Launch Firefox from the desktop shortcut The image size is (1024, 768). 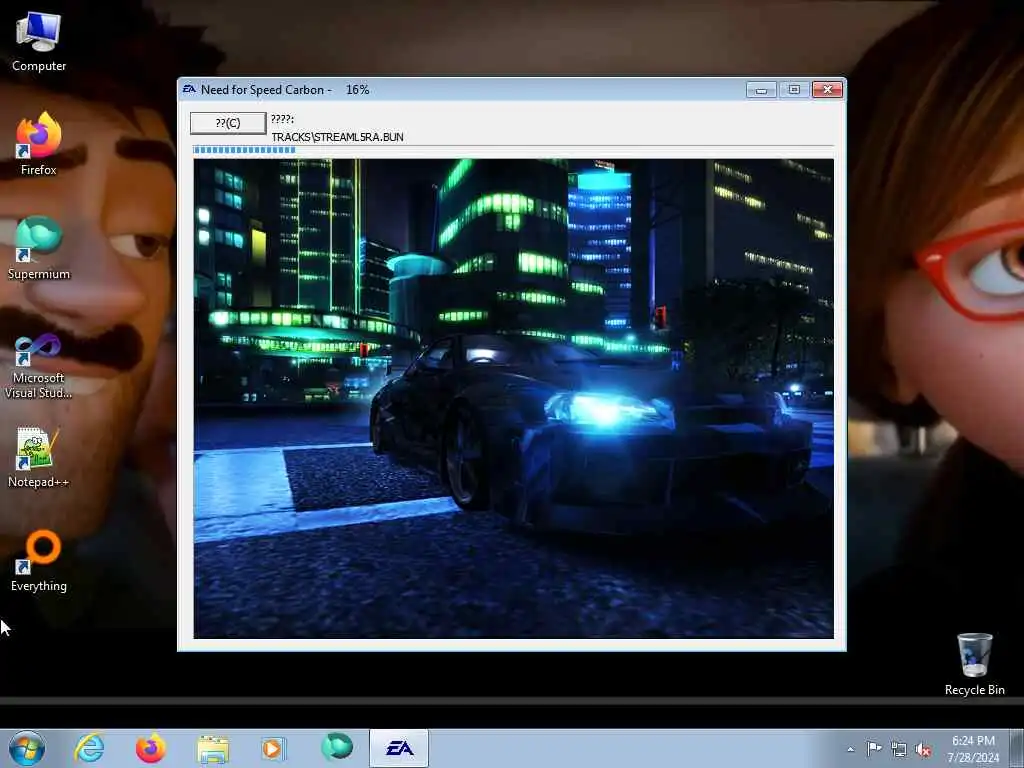coord(39,144)
